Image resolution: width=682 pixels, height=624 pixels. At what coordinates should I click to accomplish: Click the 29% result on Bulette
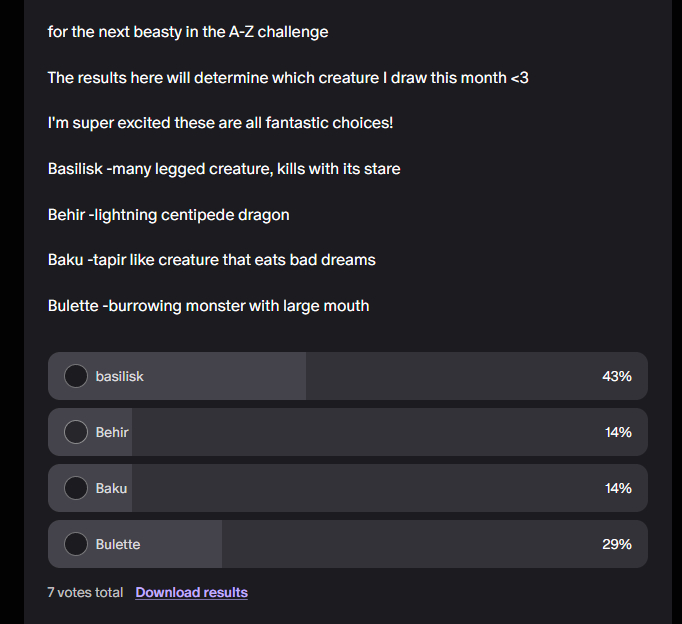pyautogui.click(x=616, y=544)
